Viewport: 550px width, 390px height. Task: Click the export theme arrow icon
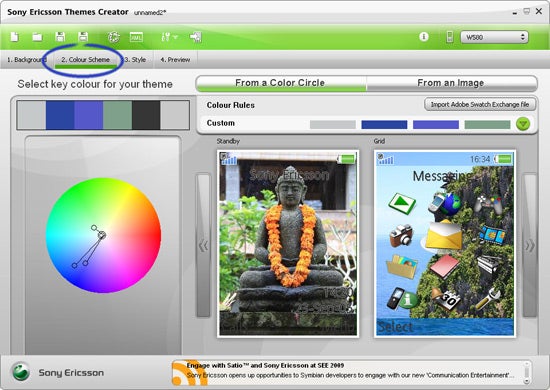(x=195, y=37)
